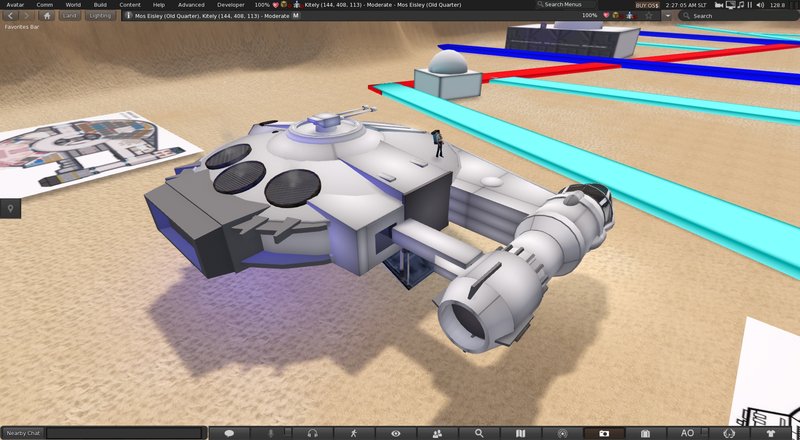This screenshot has width=800, height=440.
Task: Open voice controls headphones icon
Action: click(313, 433)
